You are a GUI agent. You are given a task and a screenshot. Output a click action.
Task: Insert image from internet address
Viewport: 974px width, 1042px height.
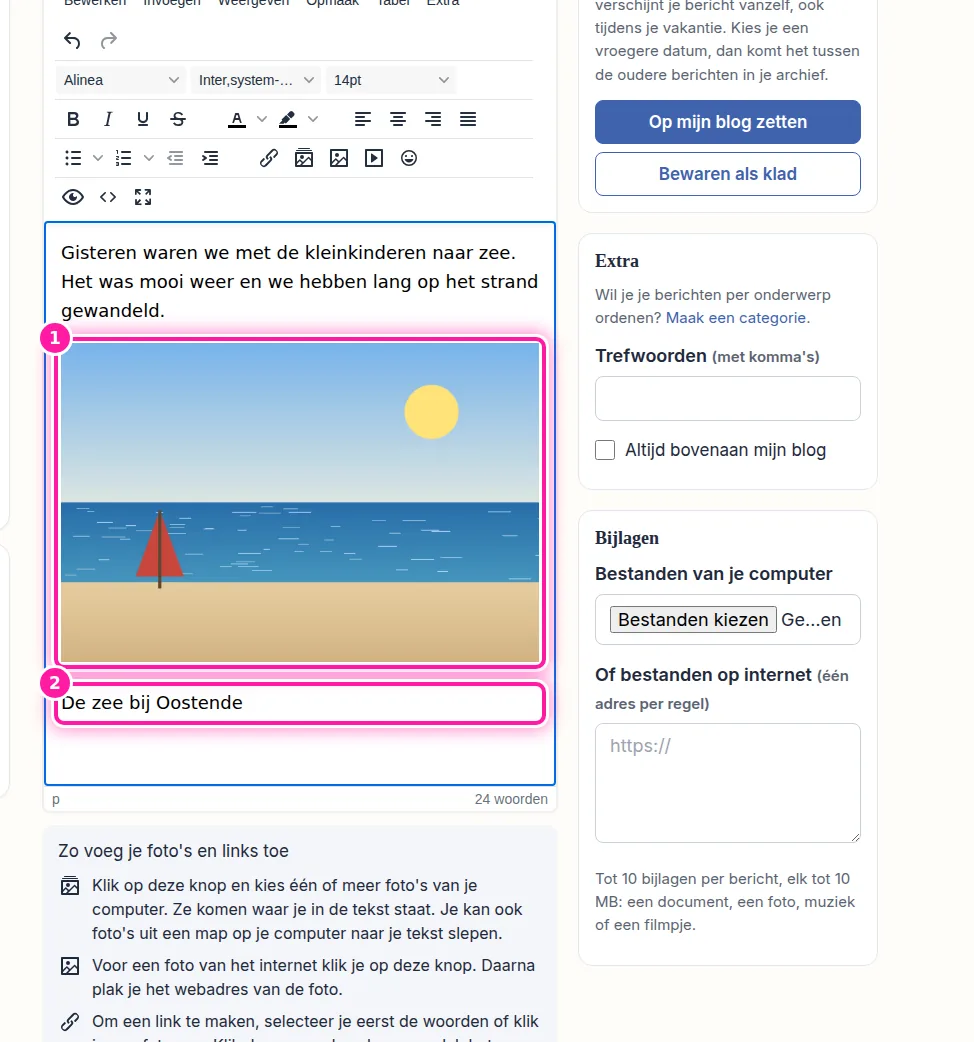point(339,158)
